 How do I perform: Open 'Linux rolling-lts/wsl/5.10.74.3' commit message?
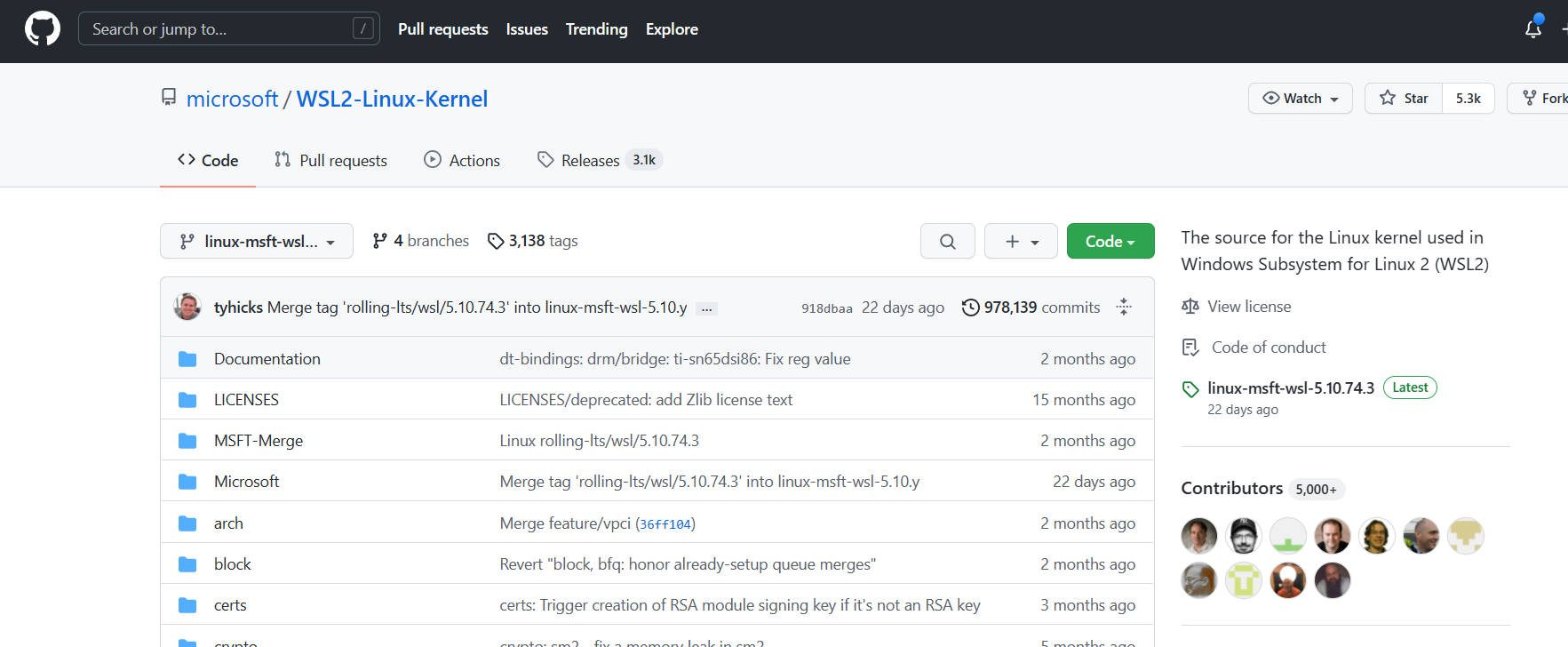(600, 441)
